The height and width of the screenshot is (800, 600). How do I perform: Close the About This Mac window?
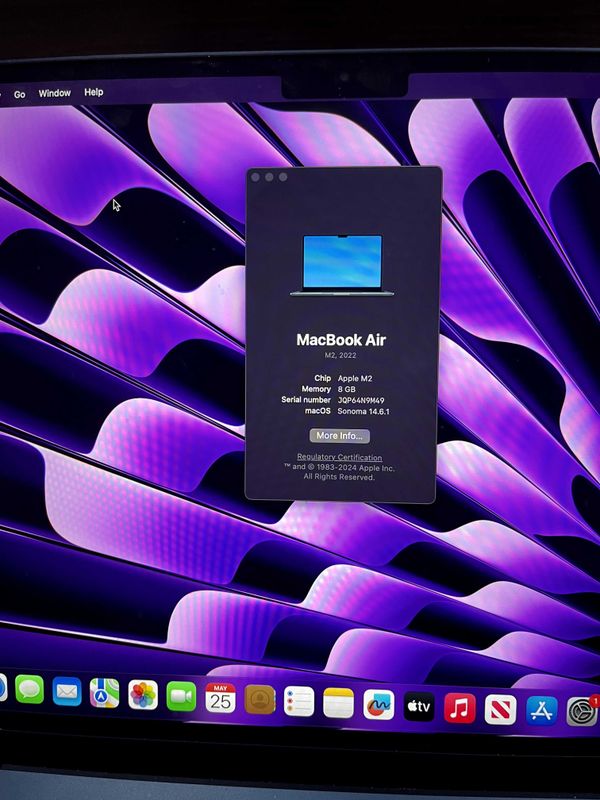tap(256, 177)
